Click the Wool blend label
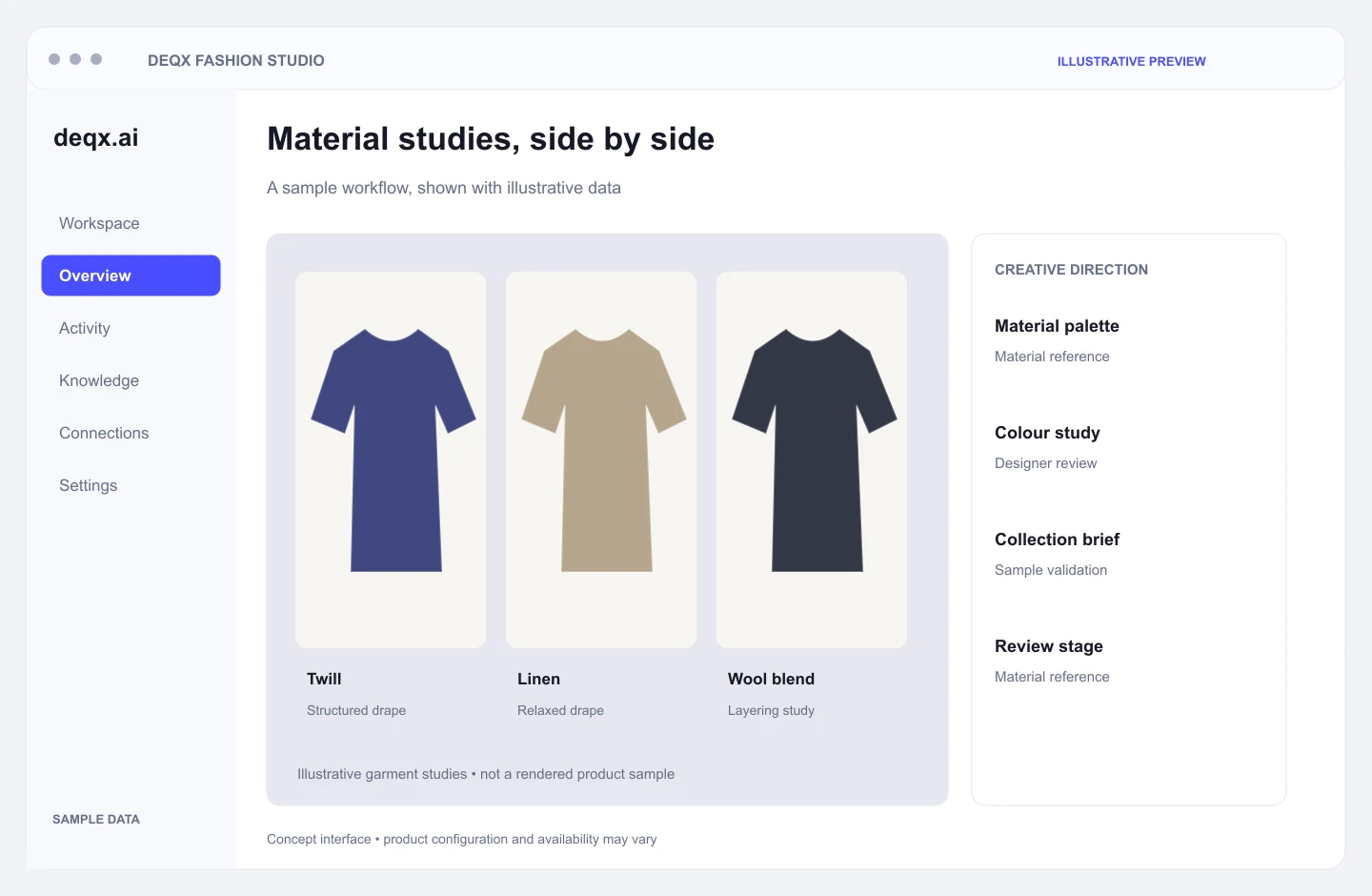Screen dimensions: 1372x896 point(771,679)
